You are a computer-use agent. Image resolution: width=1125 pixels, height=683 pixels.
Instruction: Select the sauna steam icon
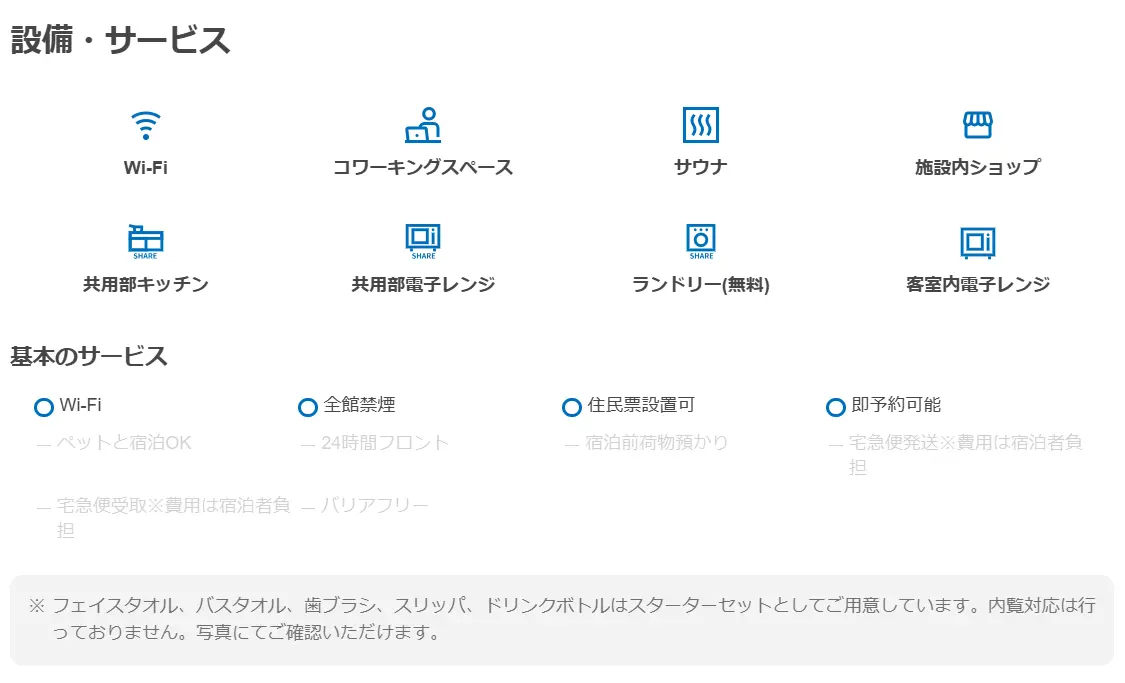pos(700,125)
